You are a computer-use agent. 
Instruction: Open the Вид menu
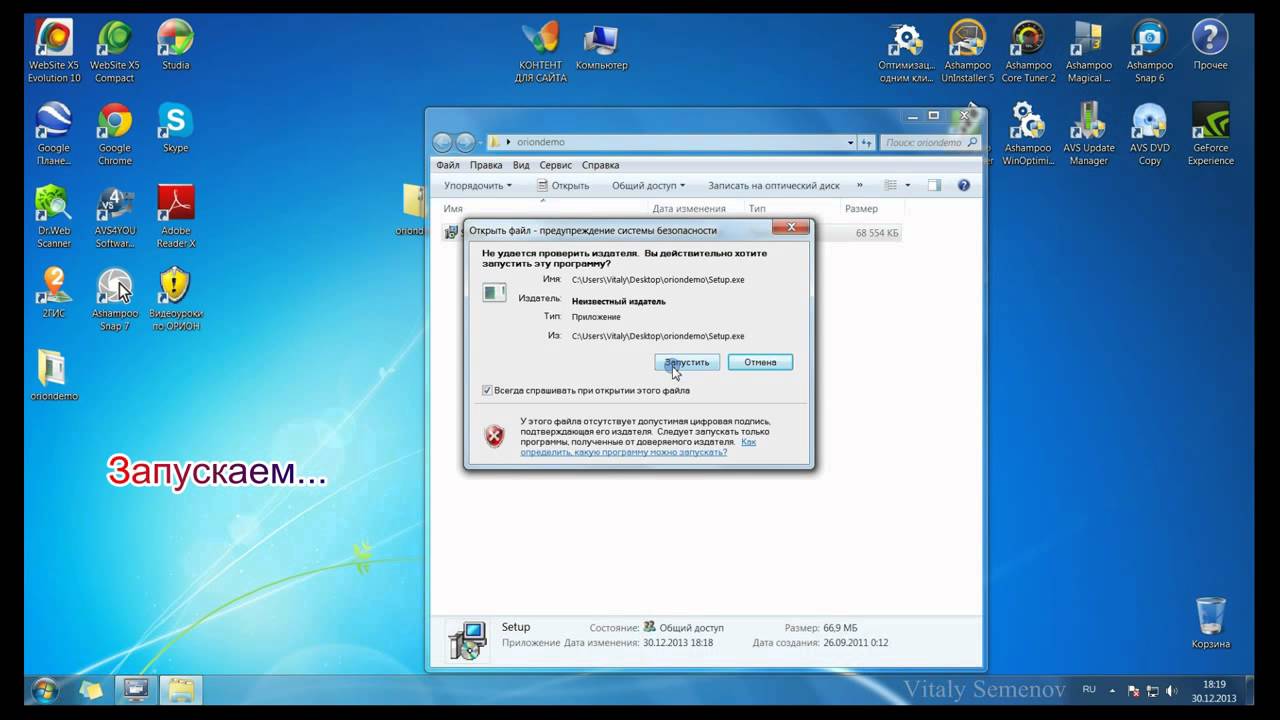(x=521, y=165)
